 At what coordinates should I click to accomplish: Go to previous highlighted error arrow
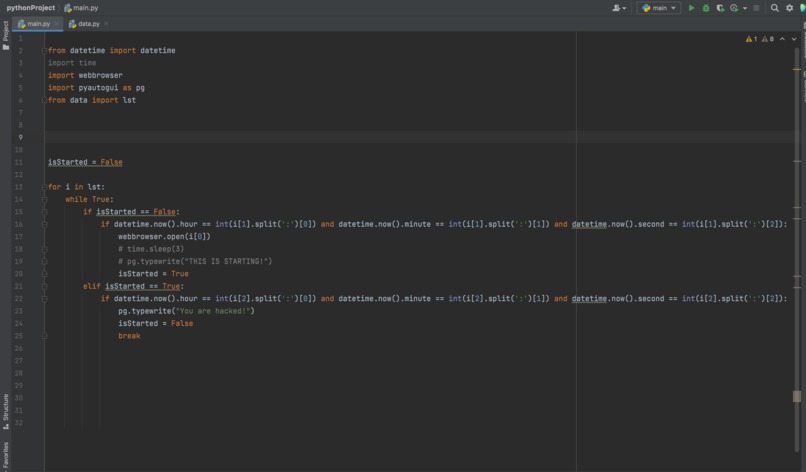[782, 39]
